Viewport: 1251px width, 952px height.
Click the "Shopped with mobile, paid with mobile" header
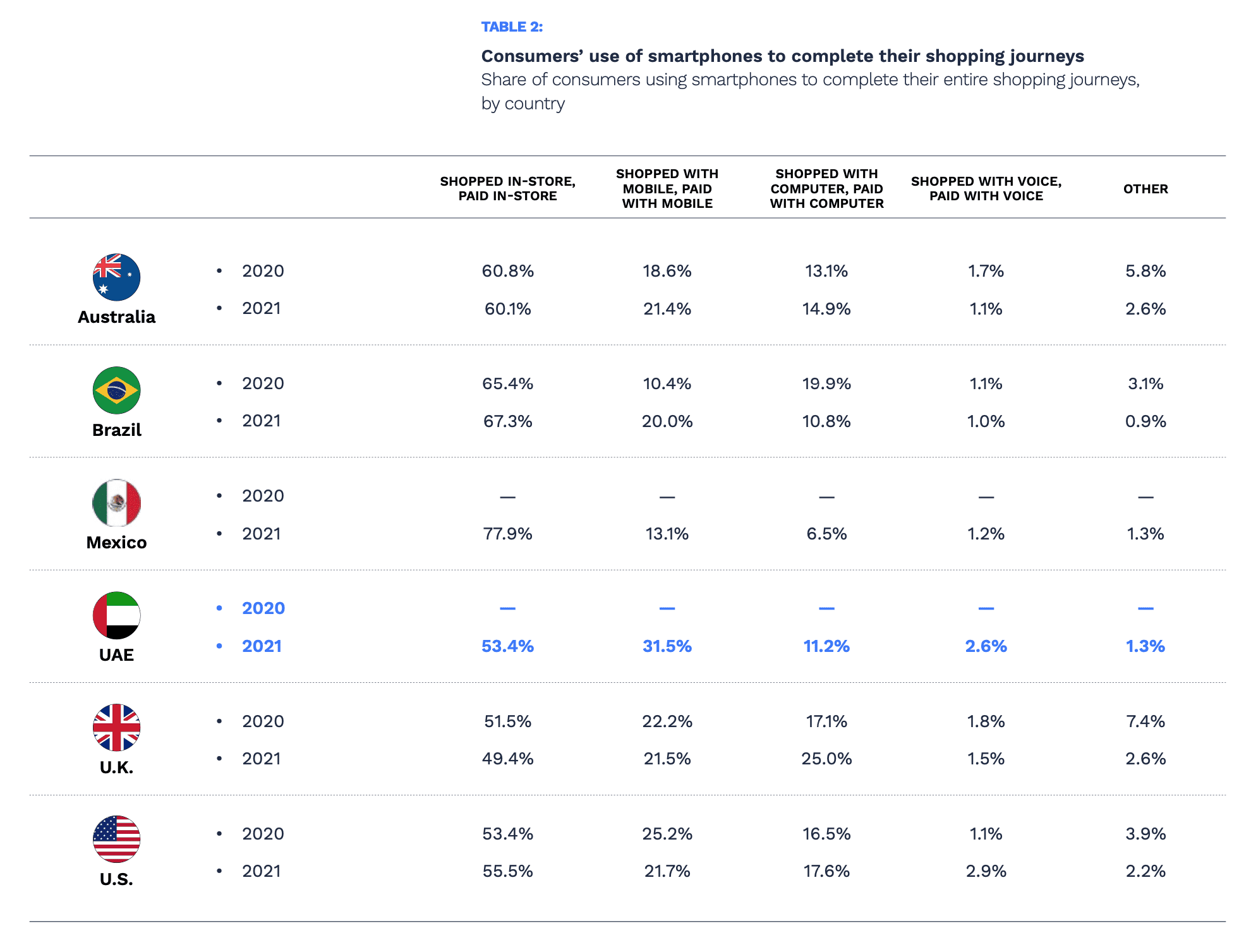pyautogui.click(x=667, y=189)
